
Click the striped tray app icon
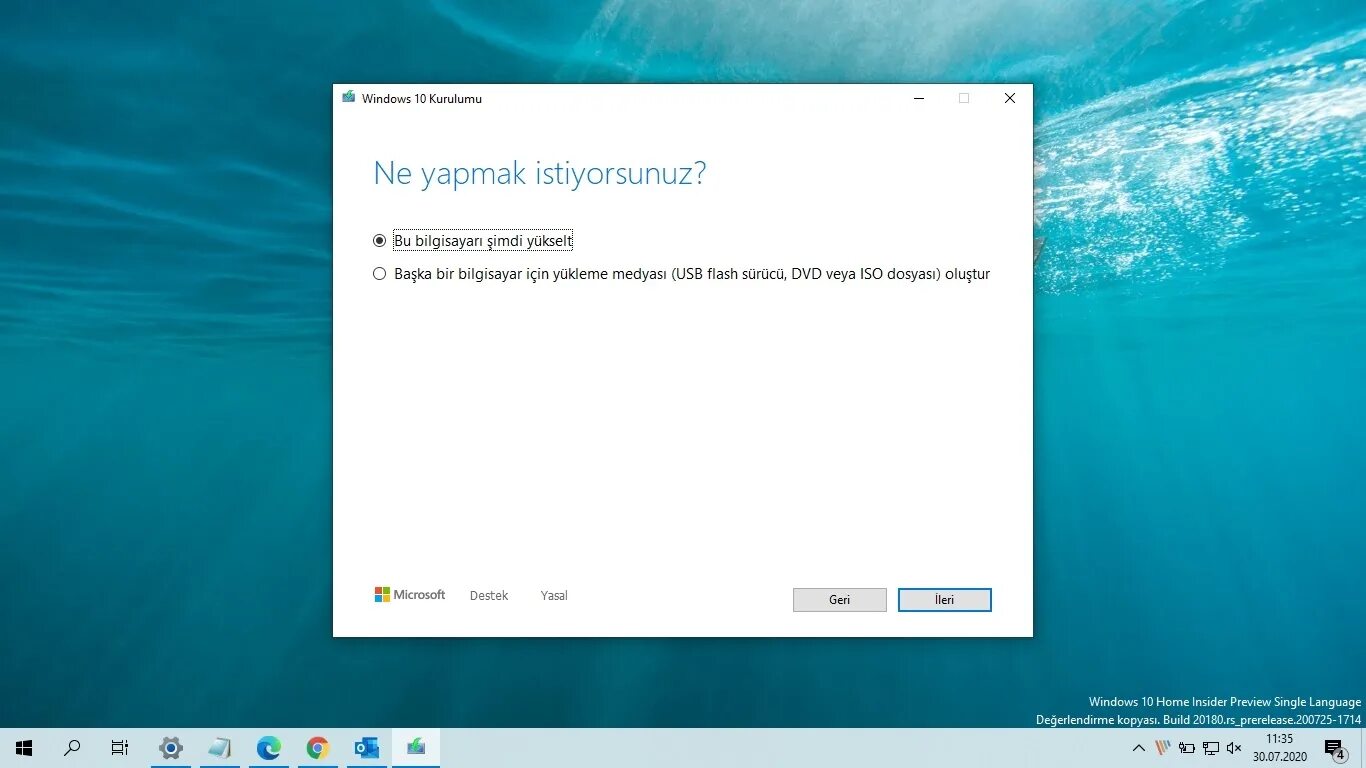pos(1162,748)
